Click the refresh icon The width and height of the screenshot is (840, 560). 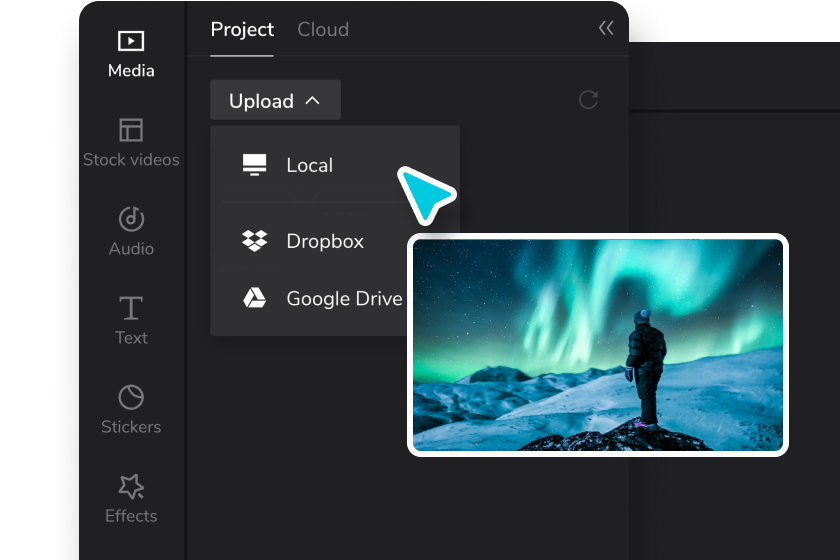point(588,100)
